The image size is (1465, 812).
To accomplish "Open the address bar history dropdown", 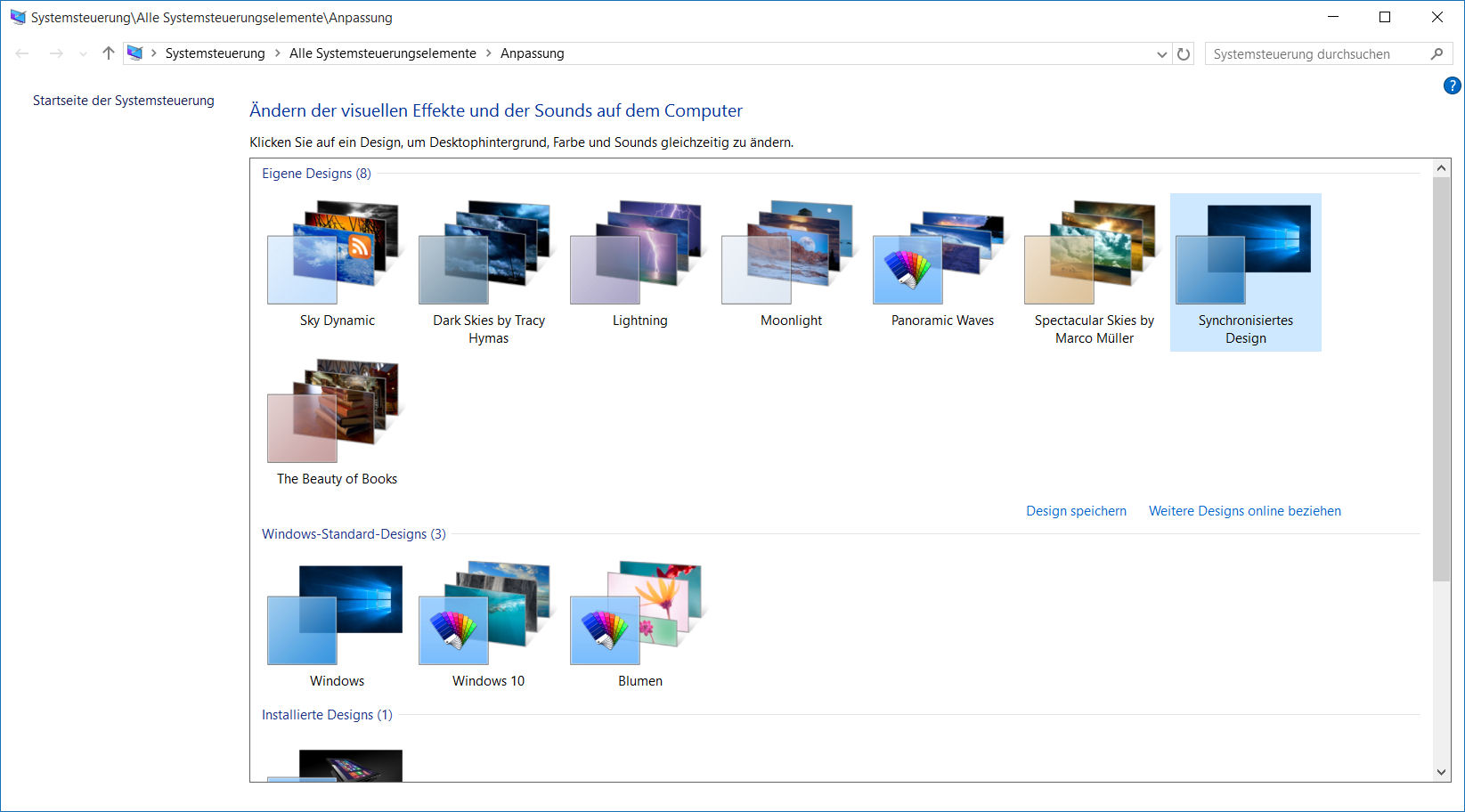I will pos(1161,53).
